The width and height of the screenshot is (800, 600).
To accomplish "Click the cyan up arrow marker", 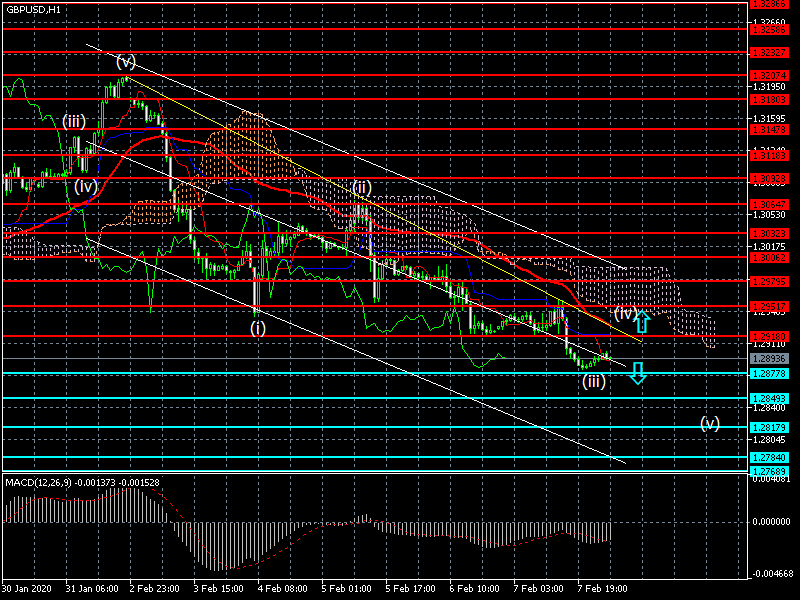I will 641,321.
